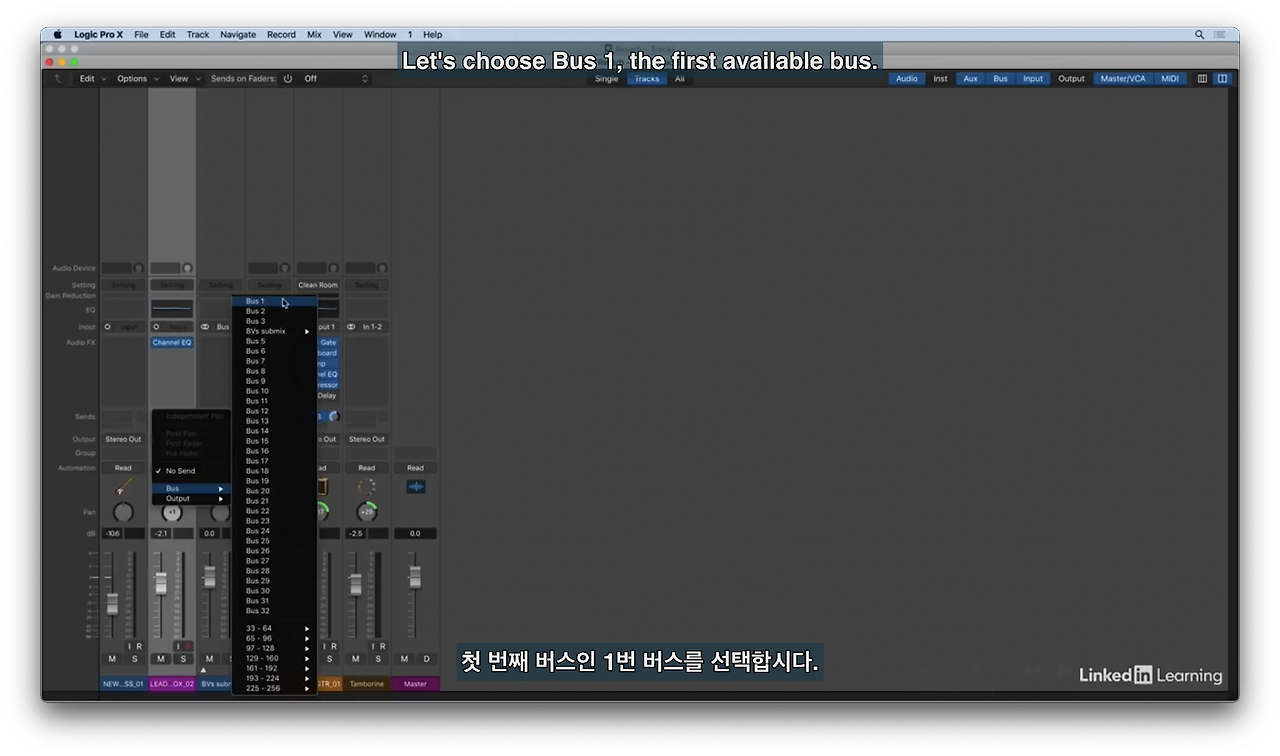Toggle Sends on Faders power button
This screenshot has width=1280, height=756.
click(288, 78)
